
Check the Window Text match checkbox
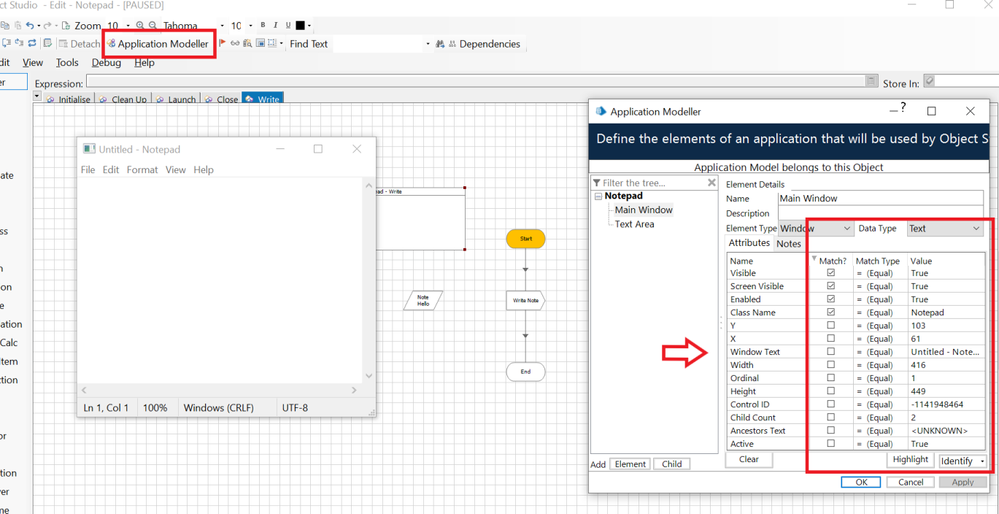point(830,352)
